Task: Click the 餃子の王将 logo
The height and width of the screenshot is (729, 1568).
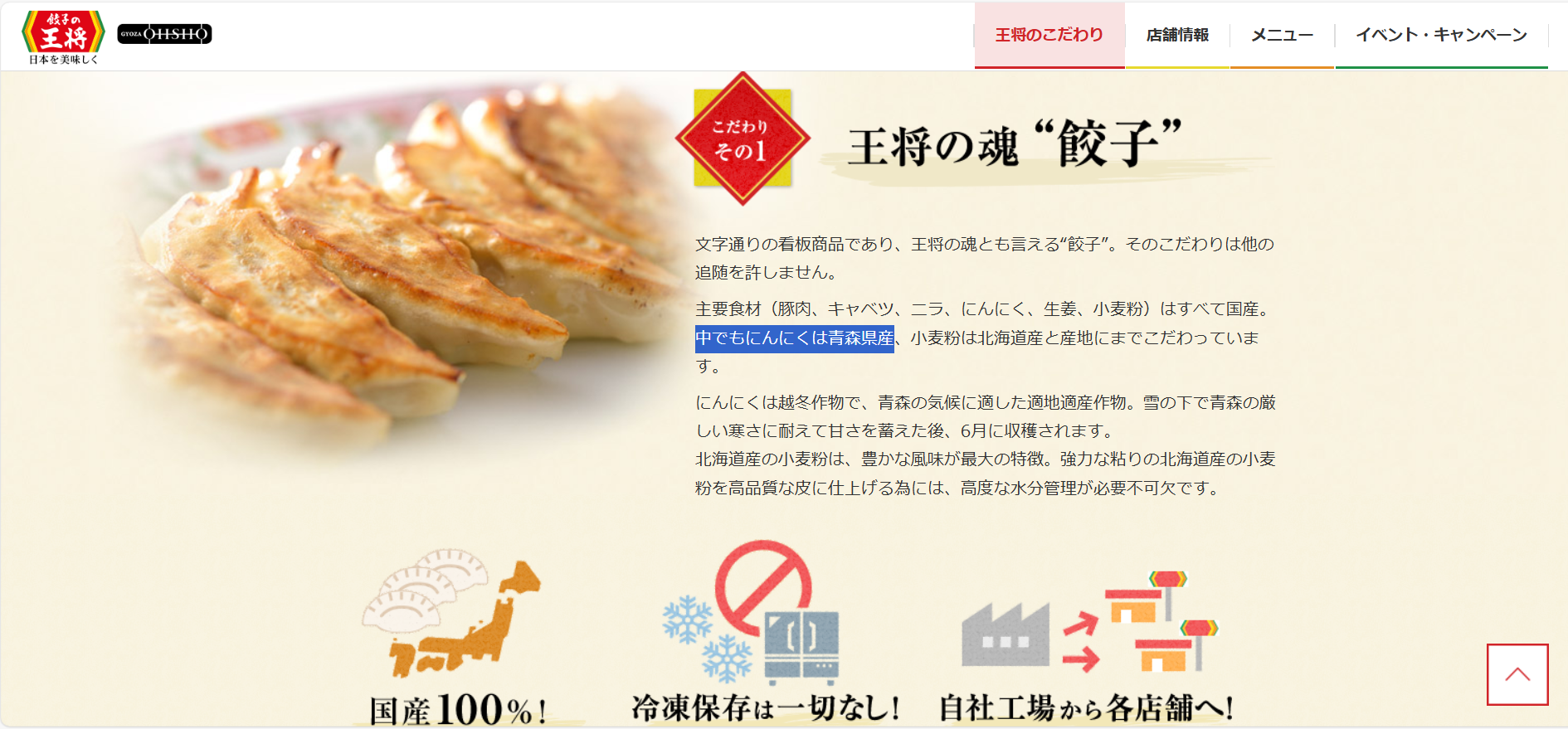Action: tap(63, 37)
